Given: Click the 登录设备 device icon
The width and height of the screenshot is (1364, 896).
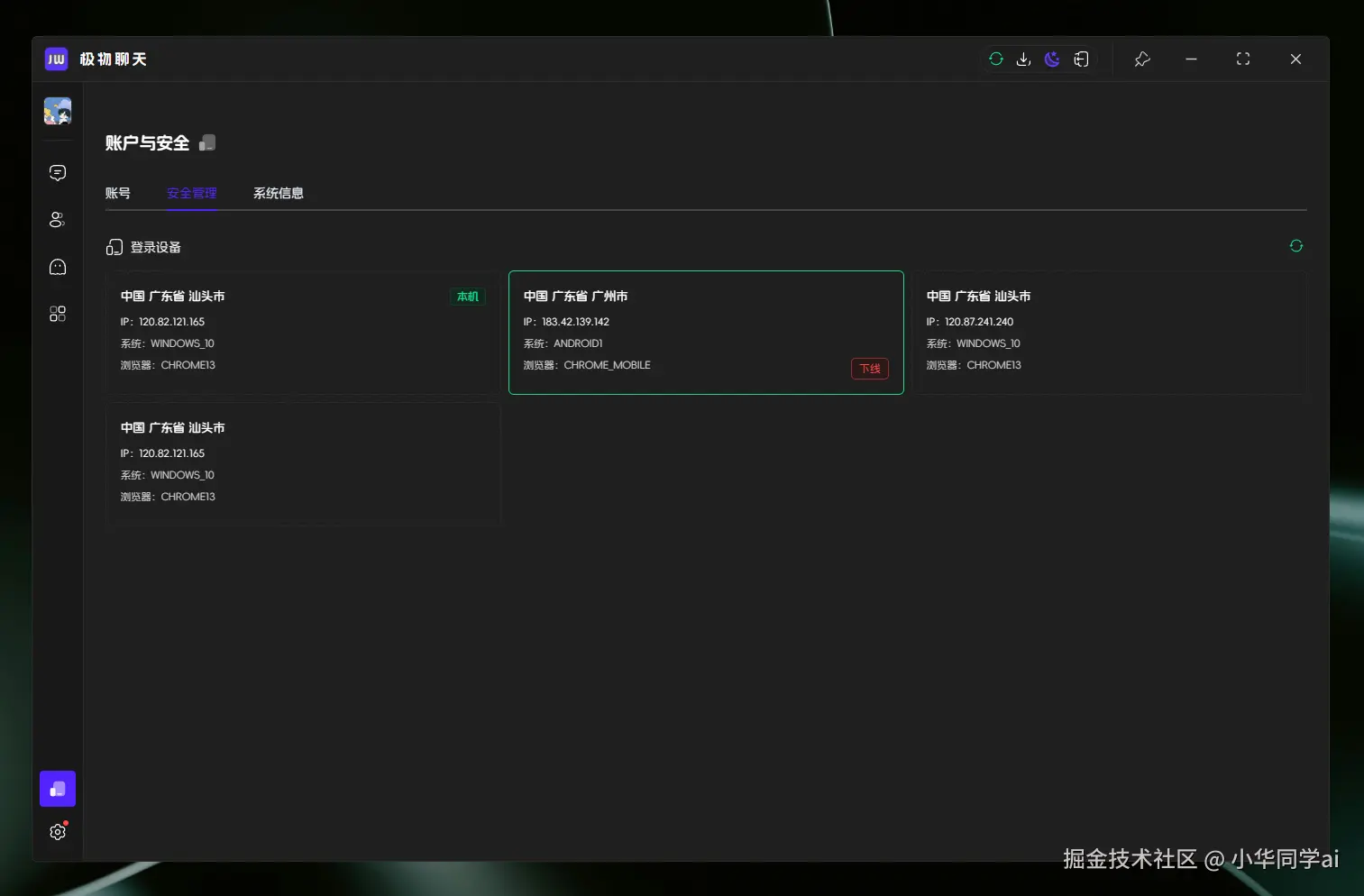Looking at the screenshot, I should point(114,247).
